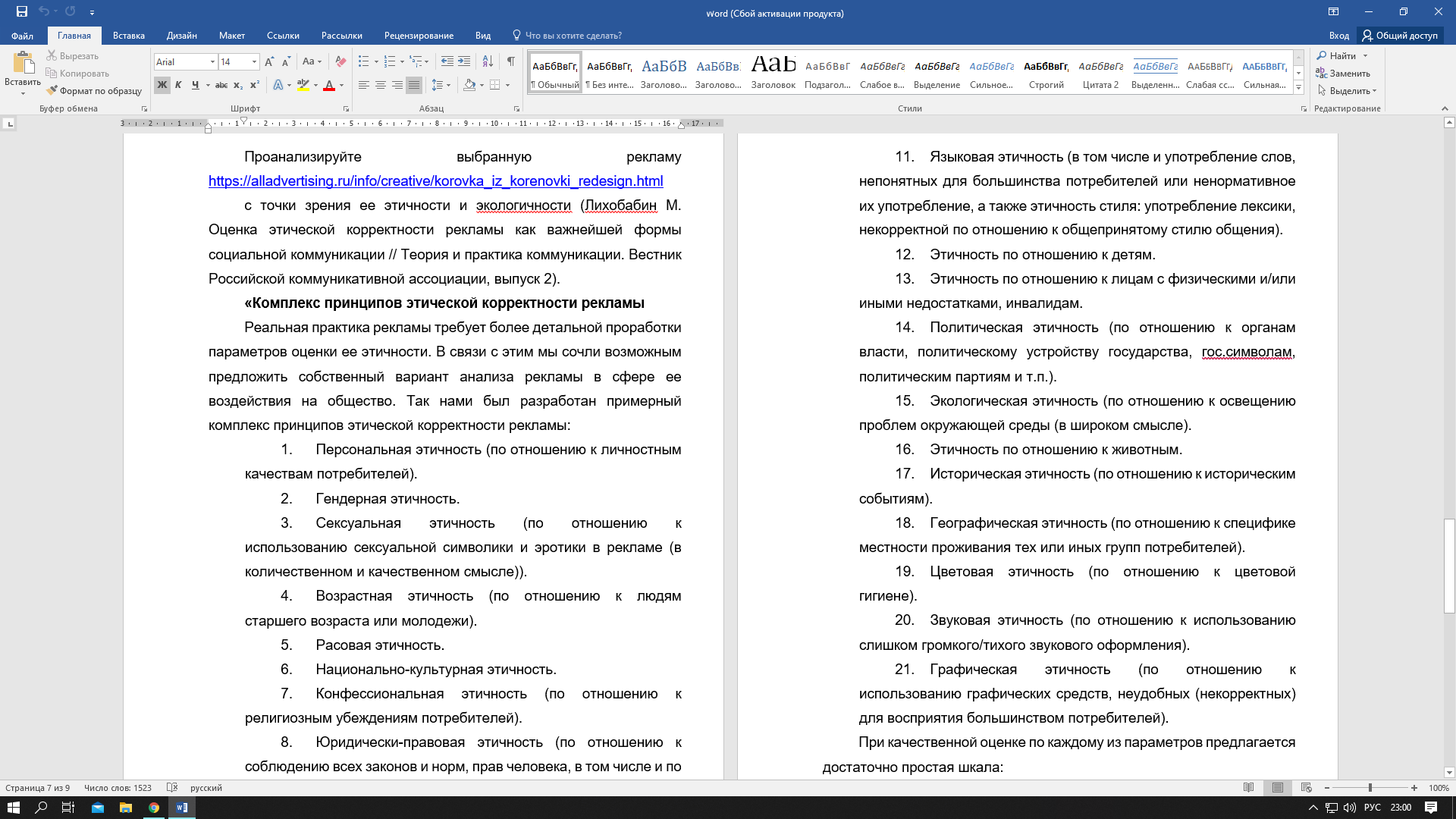
Task: Toggle justified text alignment
Action: (x=414, y=85)
